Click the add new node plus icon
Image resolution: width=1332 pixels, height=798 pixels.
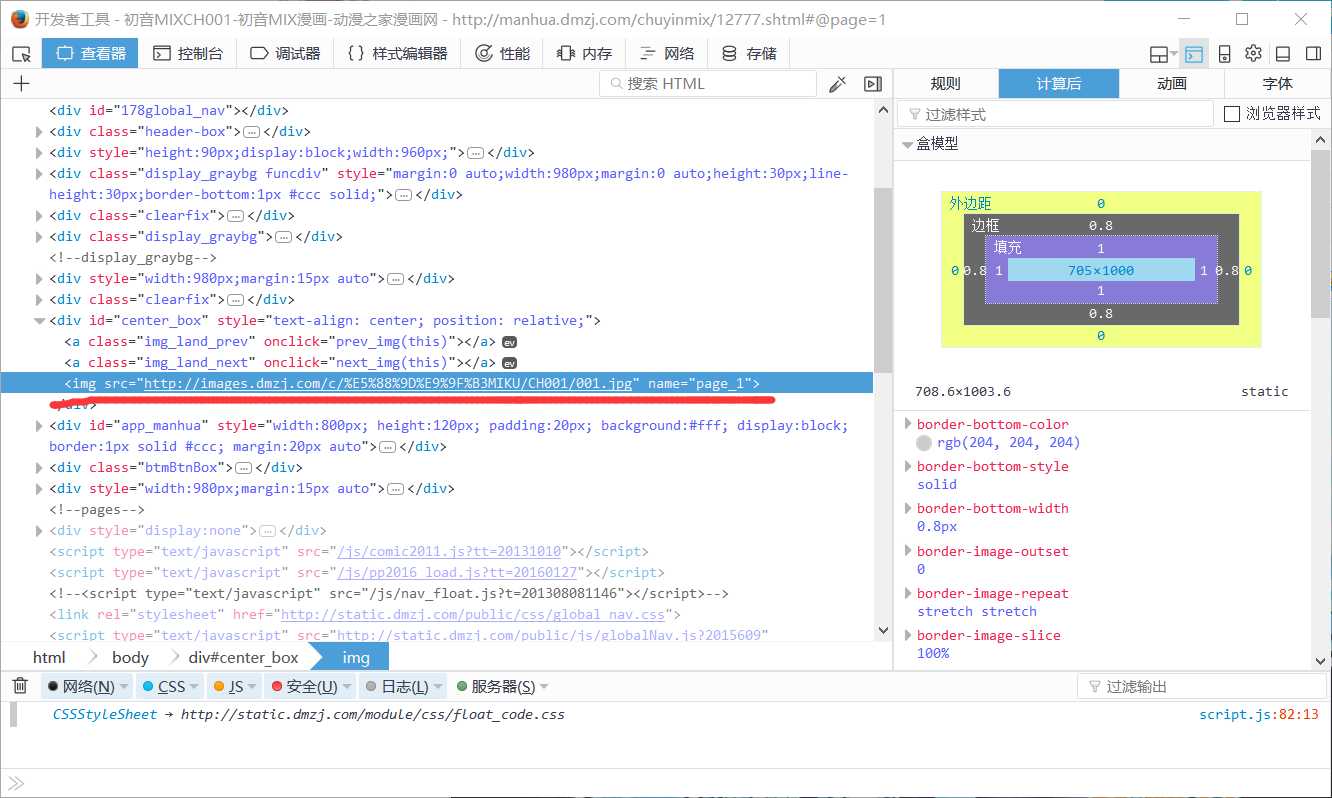point(21,84)
